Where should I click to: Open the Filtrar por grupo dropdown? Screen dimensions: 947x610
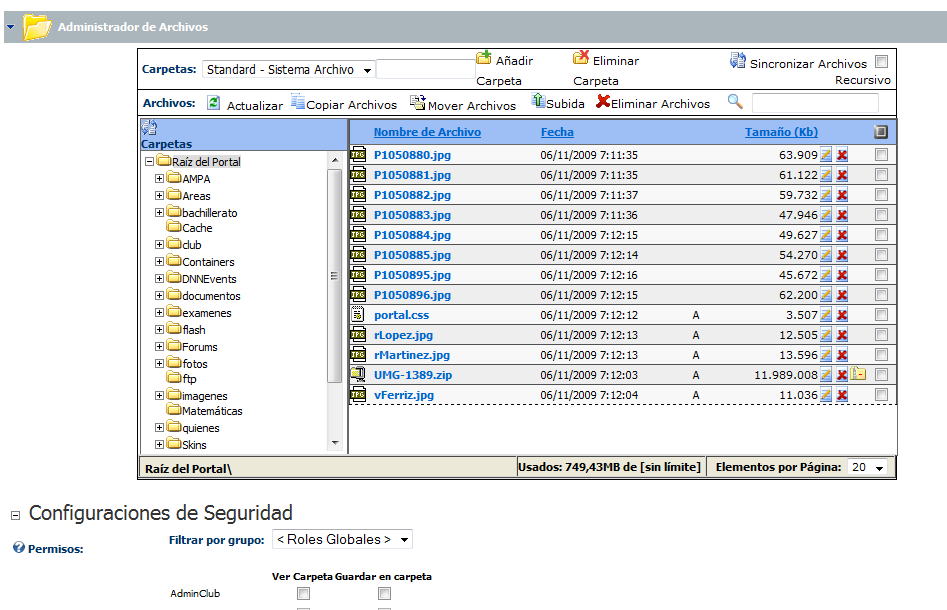tap(342, 539)
